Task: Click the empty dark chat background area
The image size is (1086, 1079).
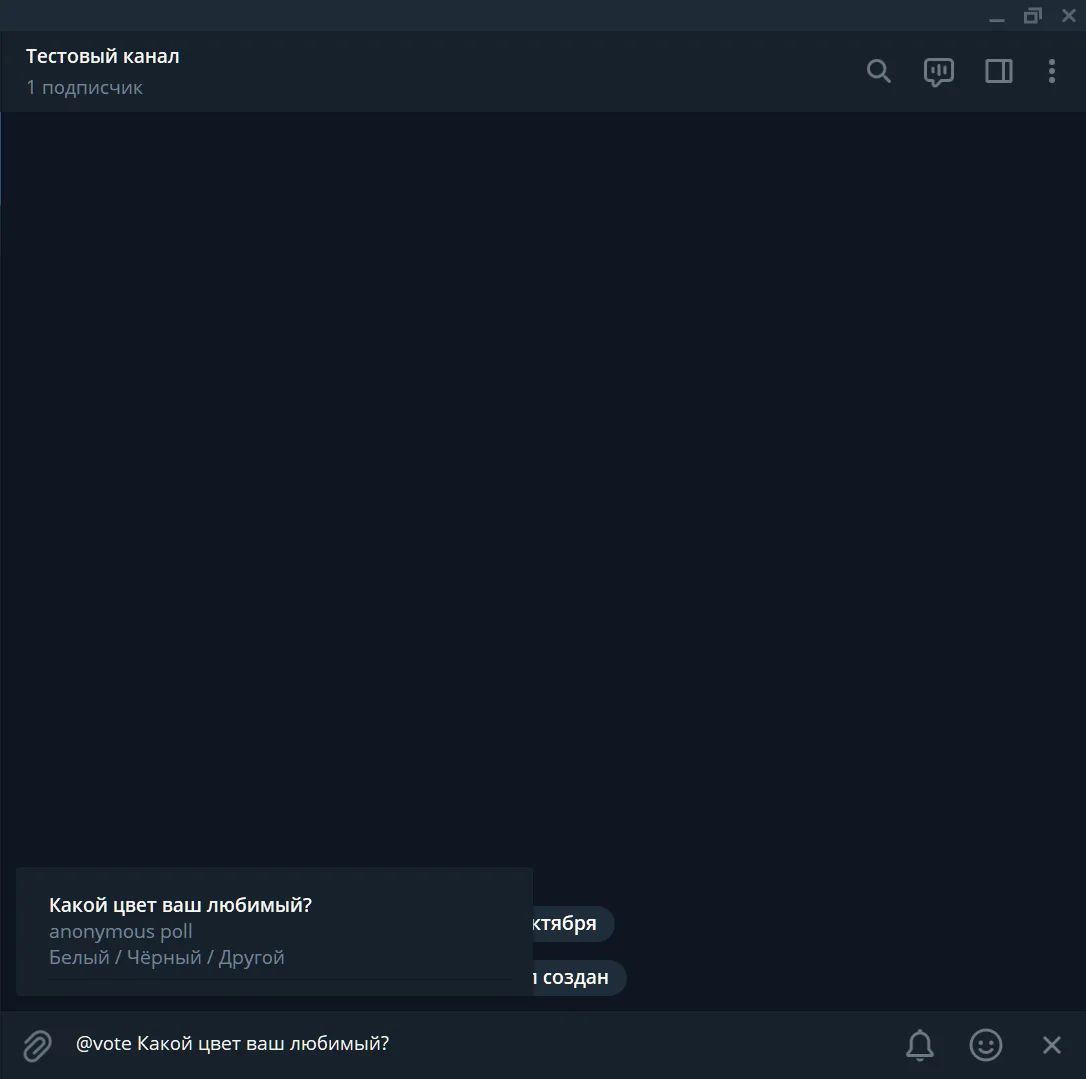Action: click(543, 485)
